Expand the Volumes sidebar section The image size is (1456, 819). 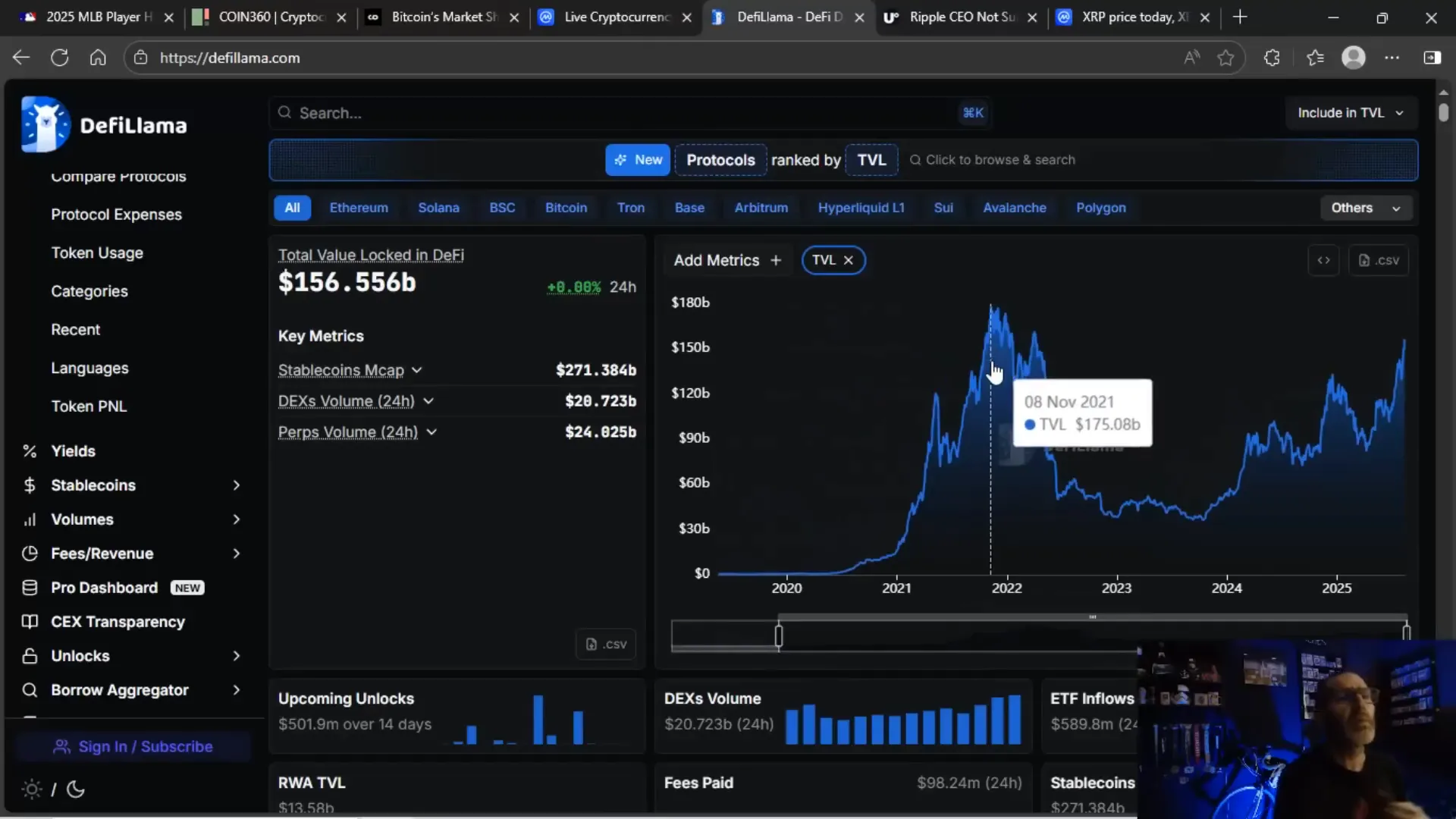[236, 519]
